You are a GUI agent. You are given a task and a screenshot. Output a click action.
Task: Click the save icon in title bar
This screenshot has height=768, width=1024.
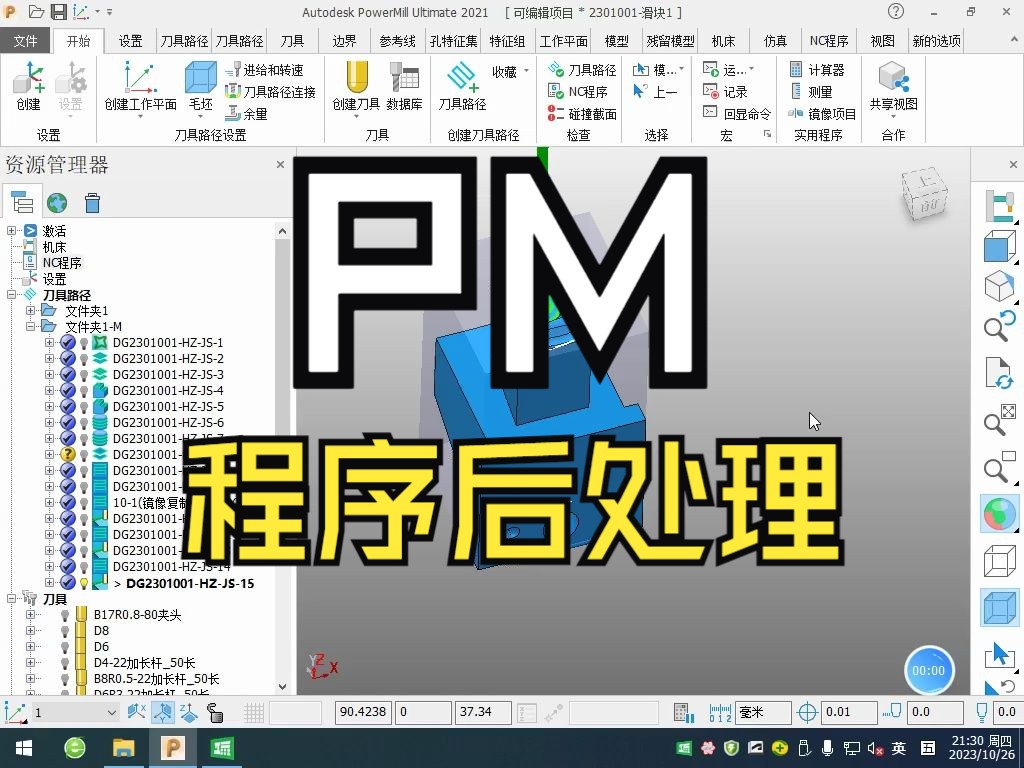tap(59, 12)
